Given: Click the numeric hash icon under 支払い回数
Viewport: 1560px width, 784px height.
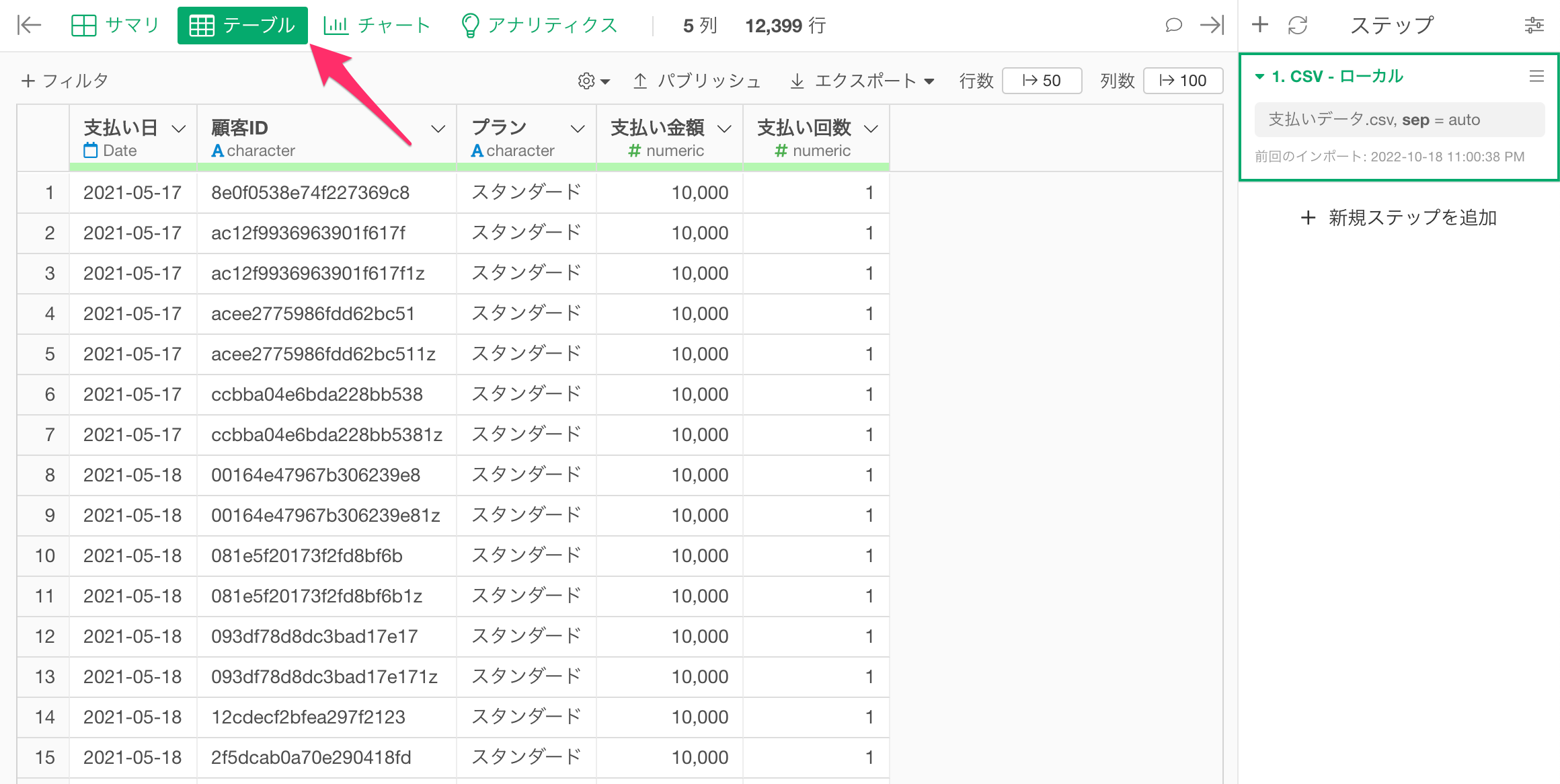Looking at the screenshot, I should (x=781, y=151).
